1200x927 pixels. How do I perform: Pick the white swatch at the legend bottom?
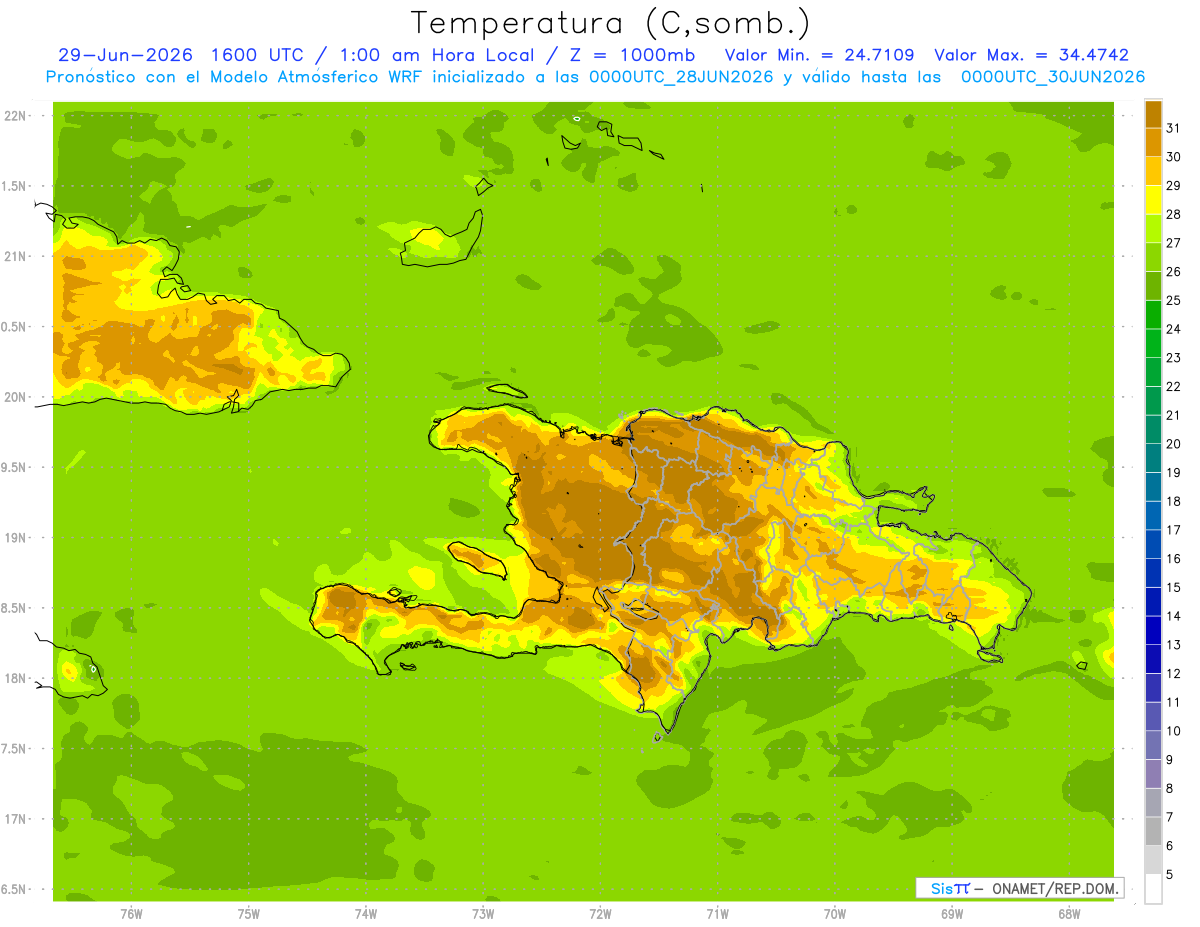pos(1153,888)
